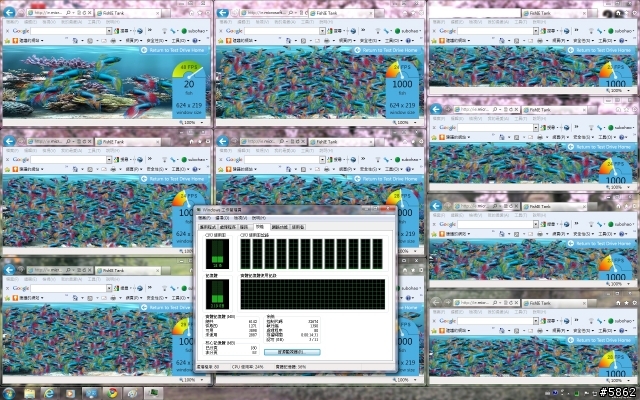Switch to the Networking tab in Task Manager

click(280, 227)
